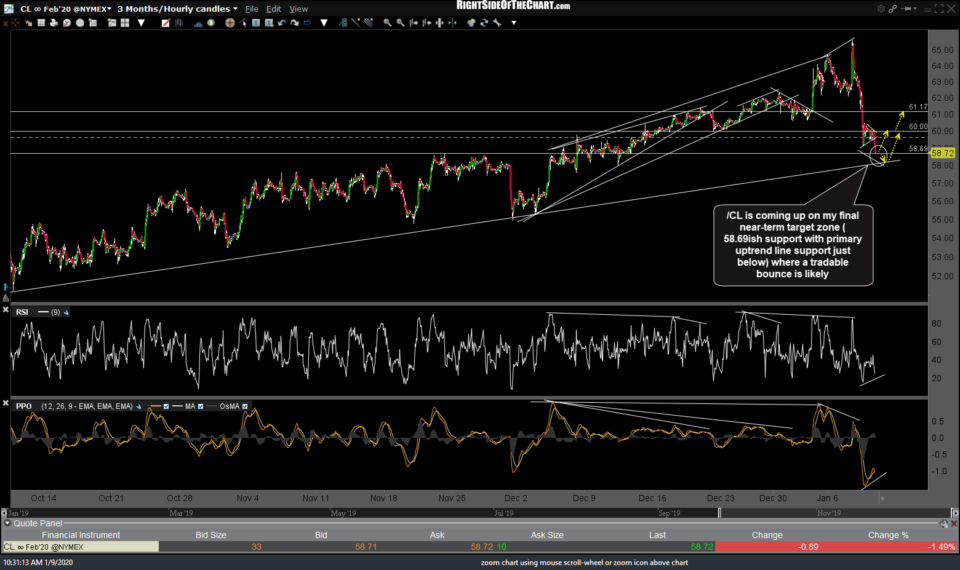Toggle the OsMA histogram checkbox
The image size is (960, 570).
click(x=246, y=406)
